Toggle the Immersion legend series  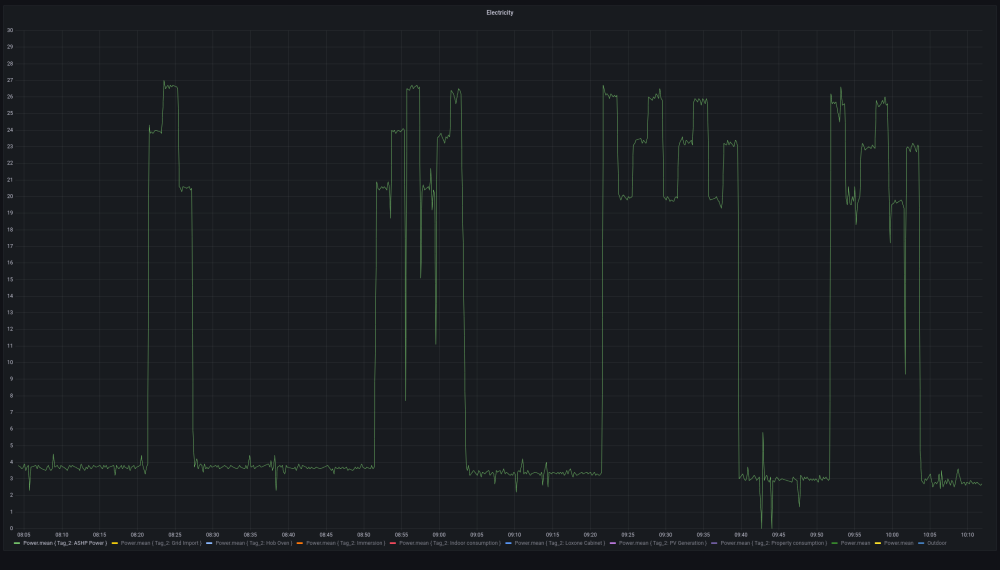tap(345, 543)
